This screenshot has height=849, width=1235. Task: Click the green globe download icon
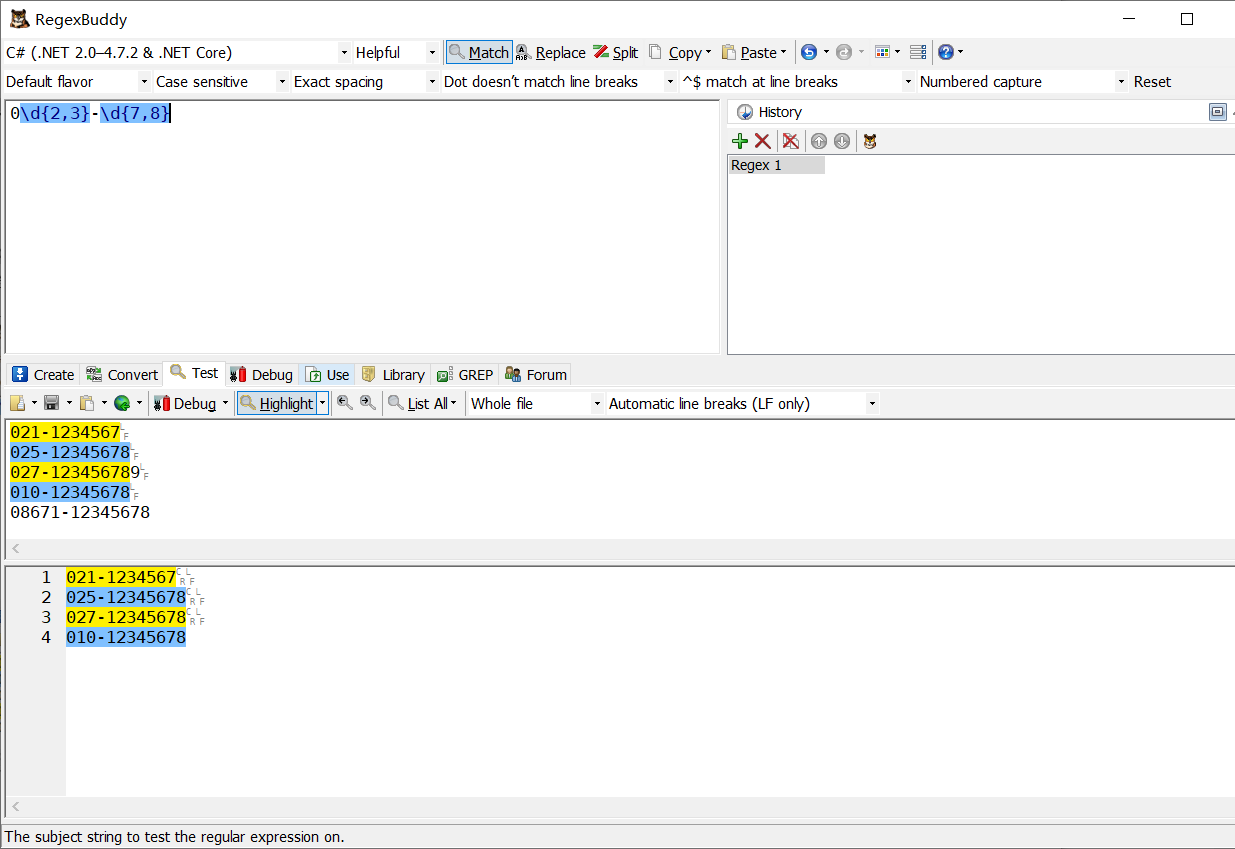[x=122, y=403]
